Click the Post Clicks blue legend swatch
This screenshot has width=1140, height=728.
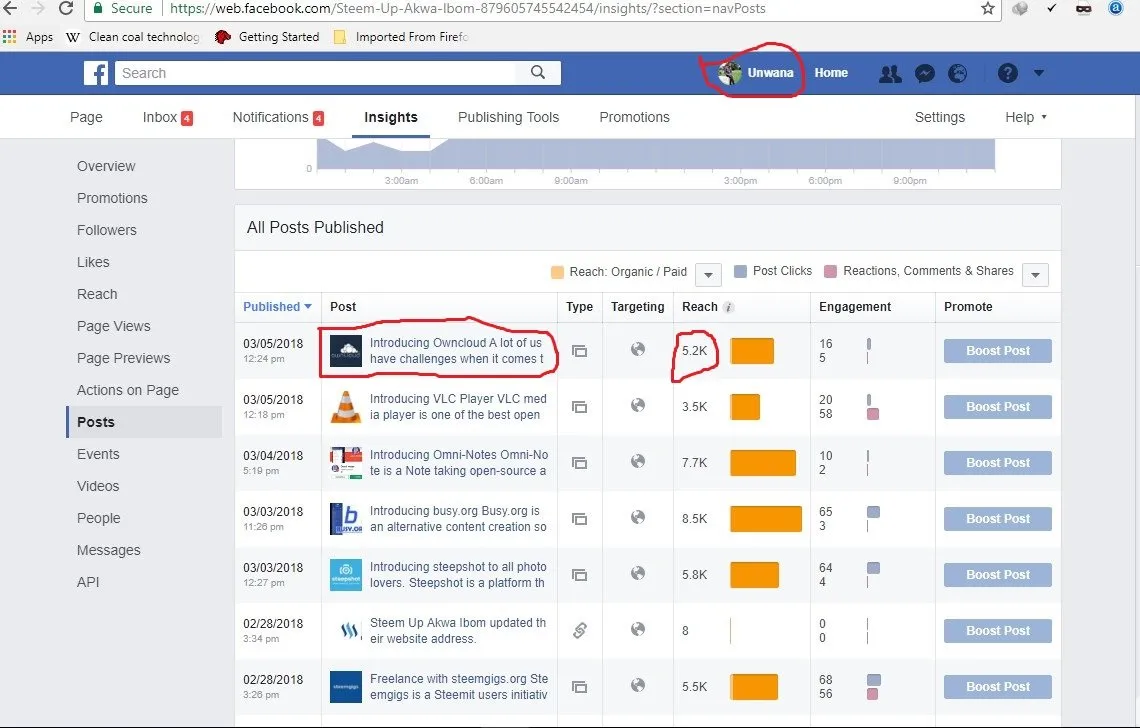click(740, 271)
